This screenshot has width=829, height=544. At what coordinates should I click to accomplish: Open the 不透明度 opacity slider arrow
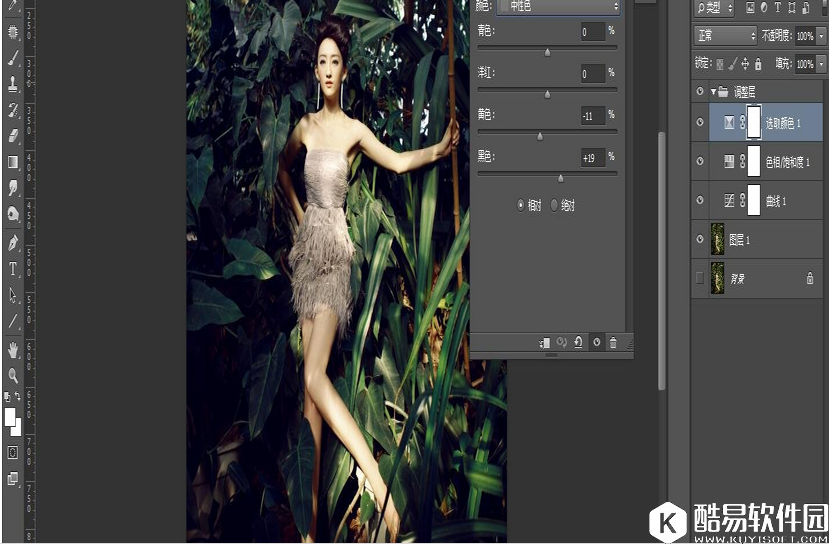821,36
